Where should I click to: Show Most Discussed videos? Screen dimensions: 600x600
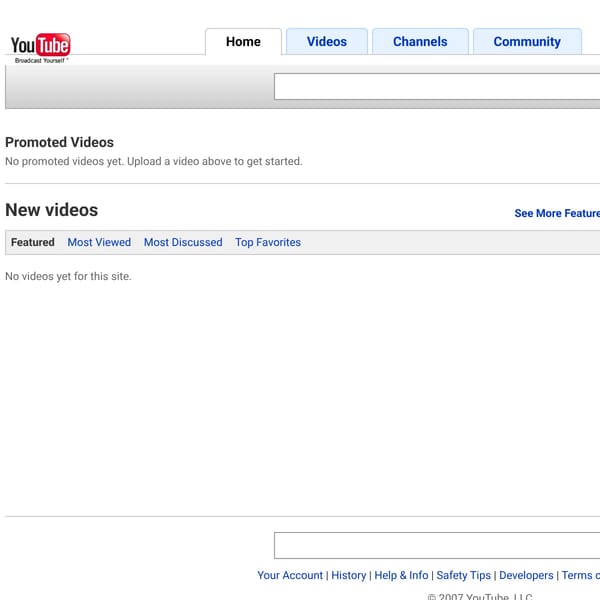click(x=183, y=242)
